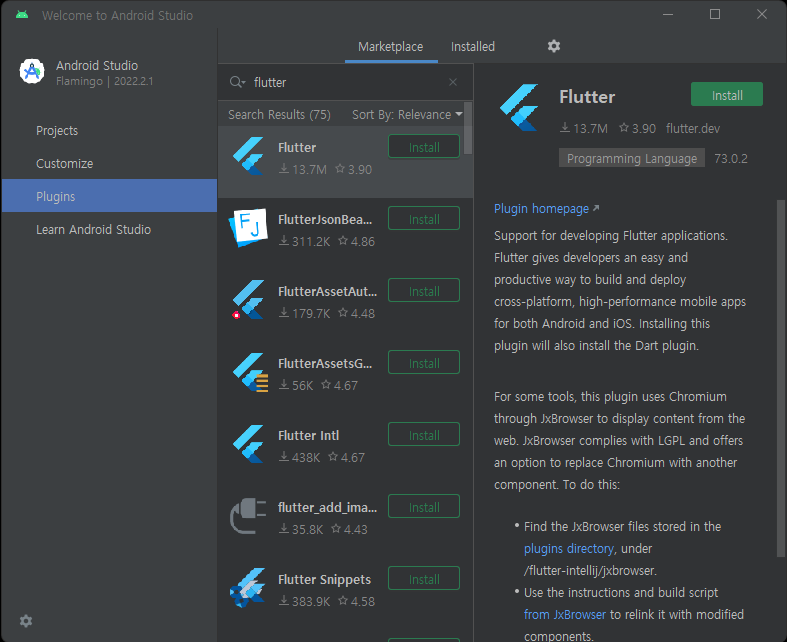Install Flutter from the results list
787x642 pixels.
(424, 147)
